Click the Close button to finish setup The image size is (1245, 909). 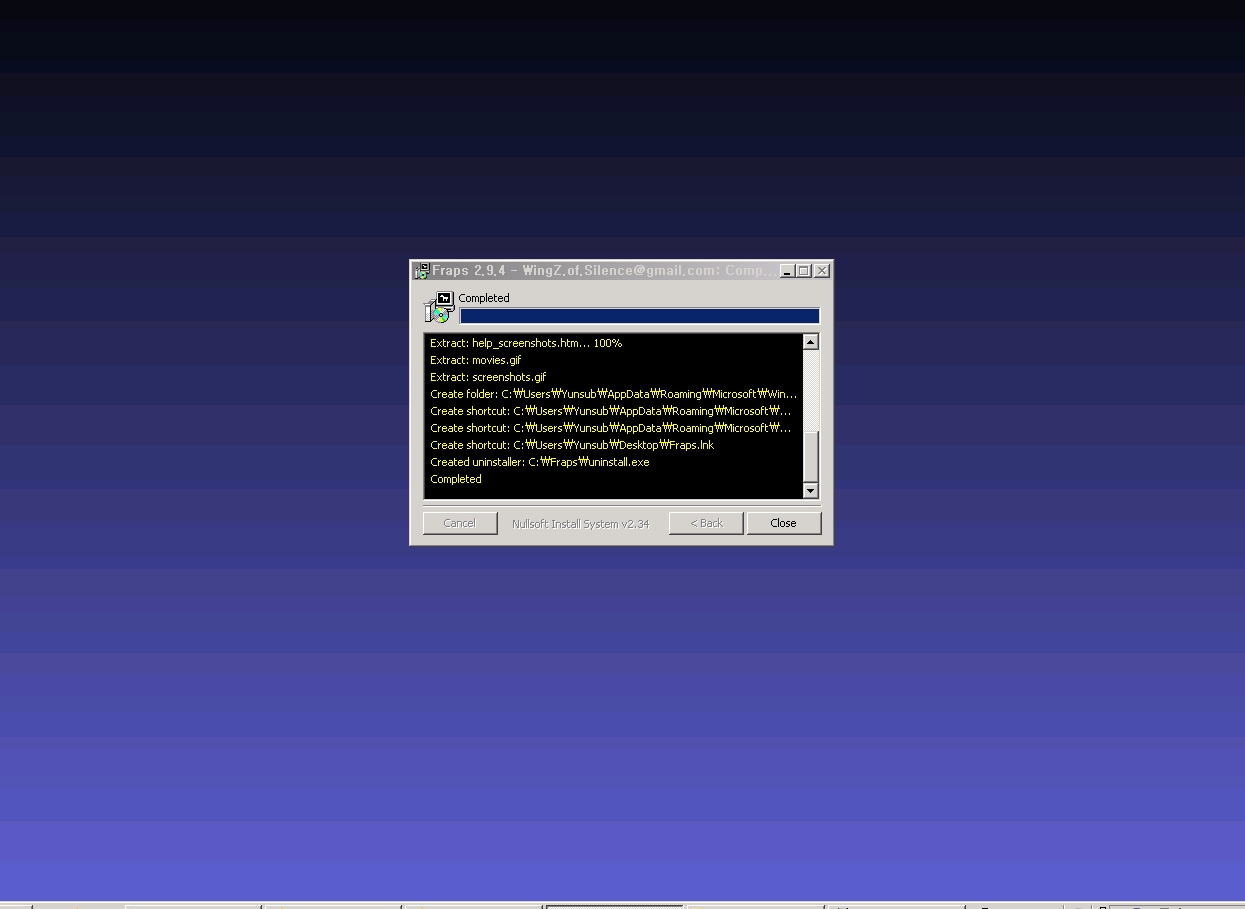pyautogui.click(x=784, y=523)
